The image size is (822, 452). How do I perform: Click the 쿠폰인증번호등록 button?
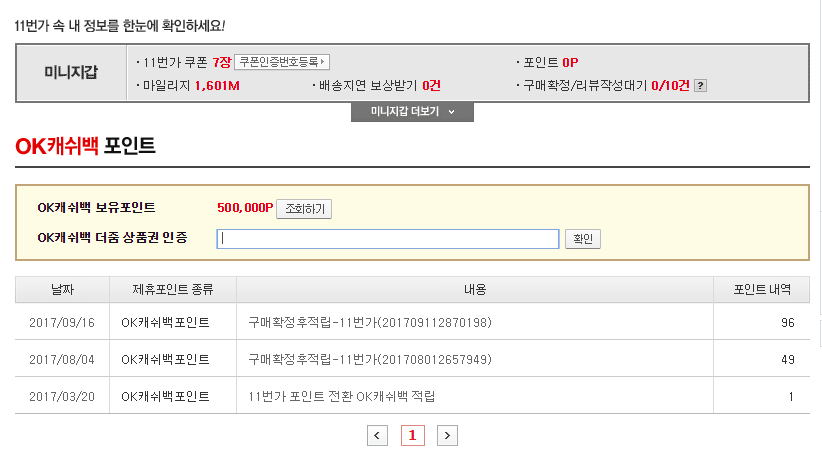click(x=282, y=62)
